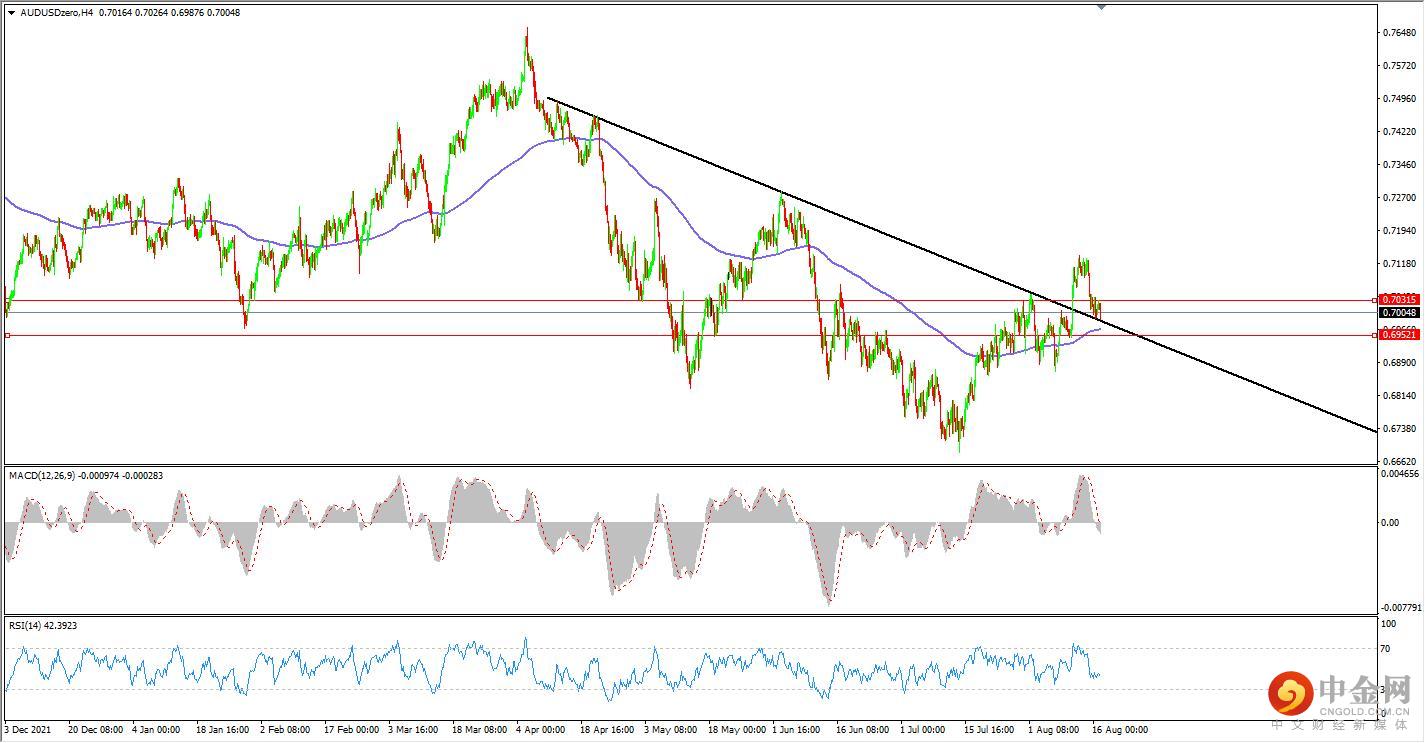Click the 18 Mar 08:00 time label

pos(480,729)
